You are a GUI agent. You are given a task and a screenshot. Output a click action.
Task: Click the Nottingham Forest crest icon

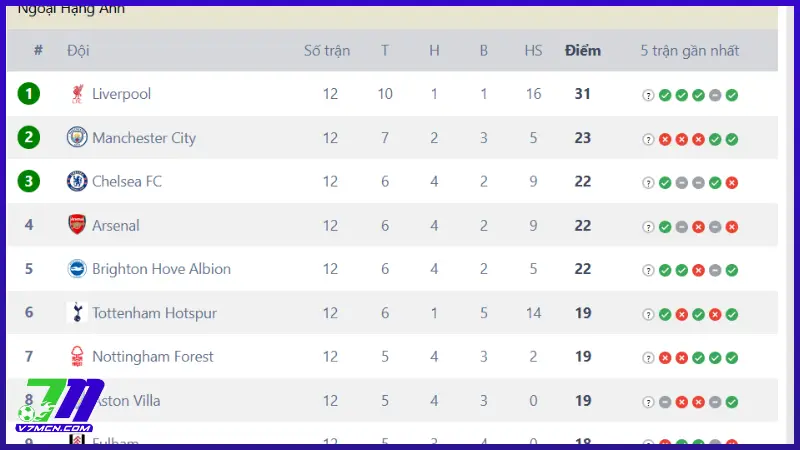(x=77, y=357)
